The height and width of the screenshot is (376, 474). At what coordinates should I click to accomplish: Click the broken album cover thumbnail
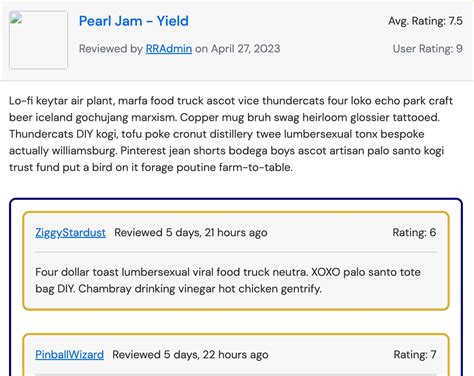38,40
